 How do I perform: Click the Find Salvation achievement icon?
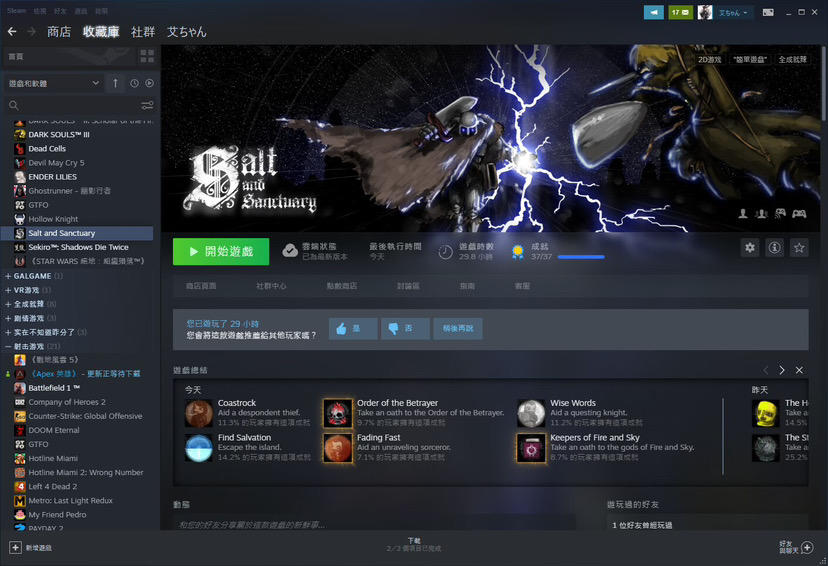tap(199, 448)
